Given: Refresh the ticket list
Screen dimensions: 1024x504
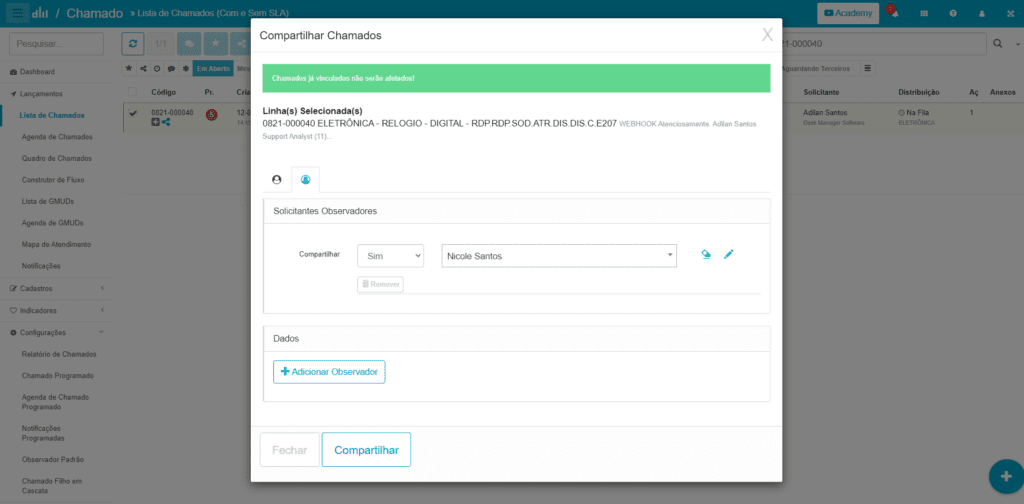Looking at the screenshot, I should [133, 43].
